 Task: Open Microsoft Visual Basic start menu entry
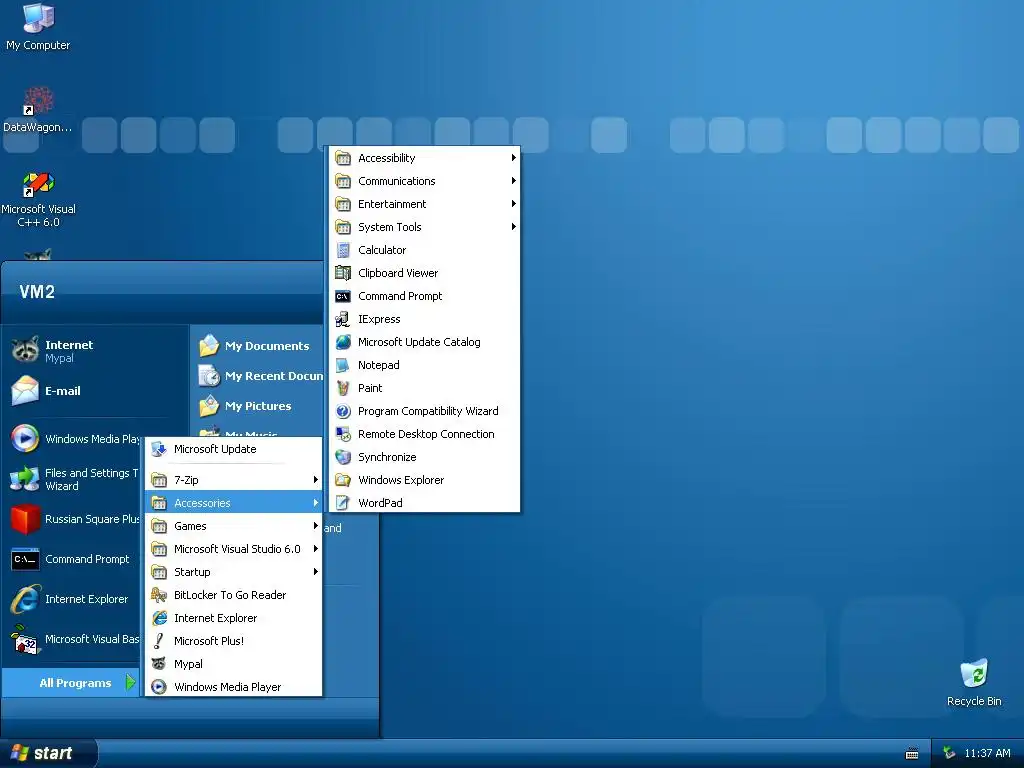pyautogui.click(x=75, y=639)
